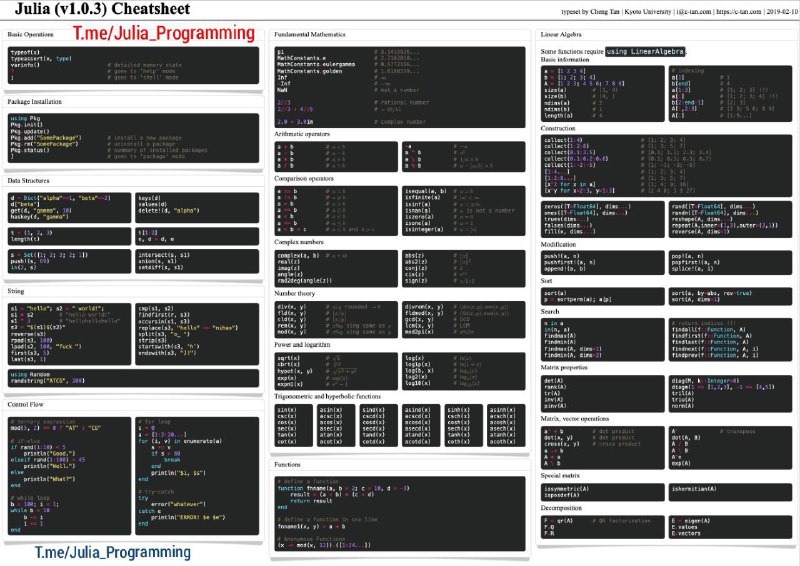Click the "E = eigen(A)" code line
The height and width of the screenshot is (566, 800).
coord(691,521)
